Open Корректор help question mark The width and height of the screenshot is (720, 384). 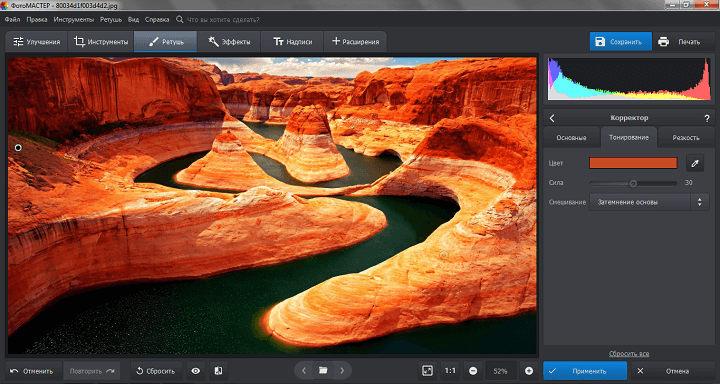pos(707,118)
